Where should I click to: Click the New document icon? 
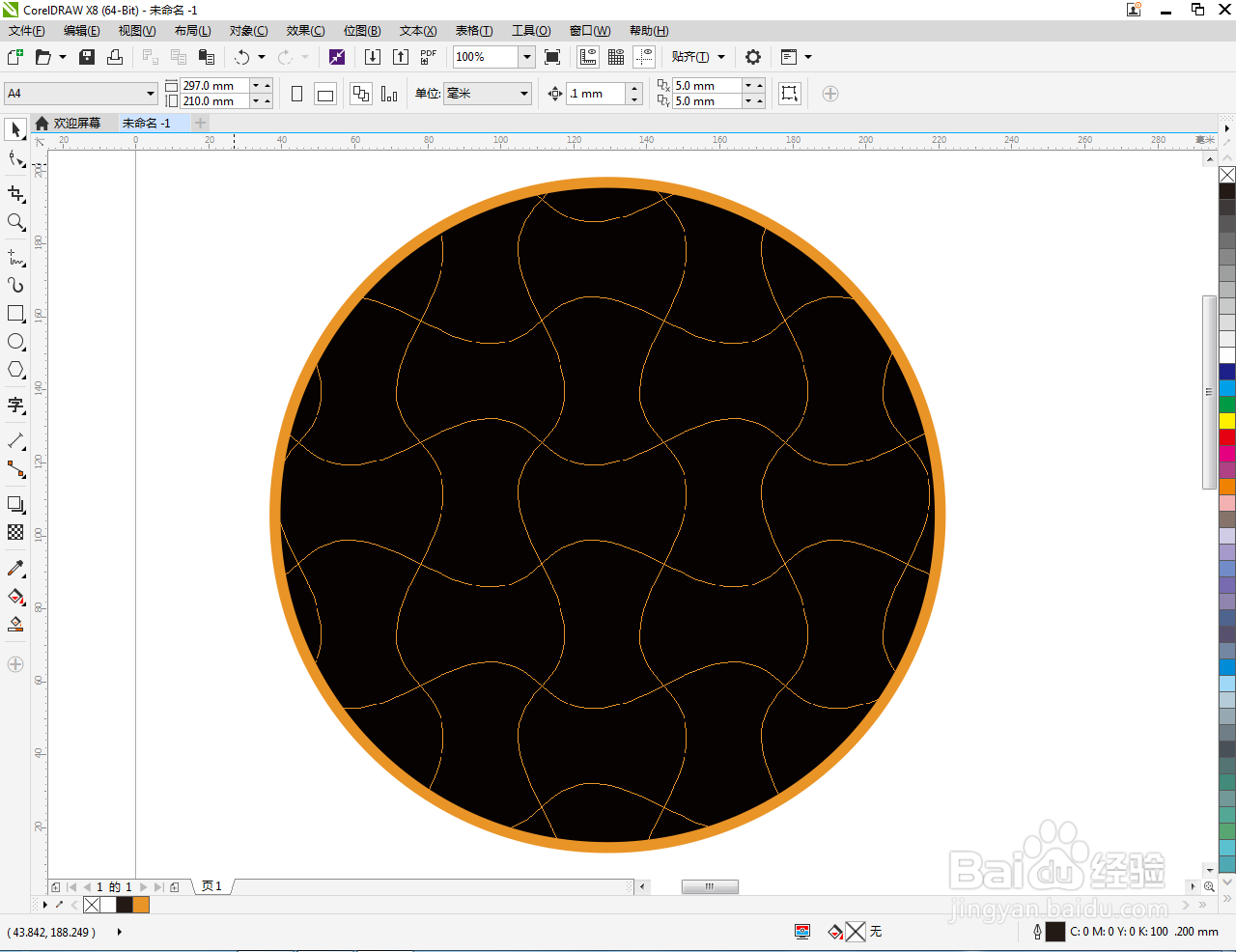(15, 57)
